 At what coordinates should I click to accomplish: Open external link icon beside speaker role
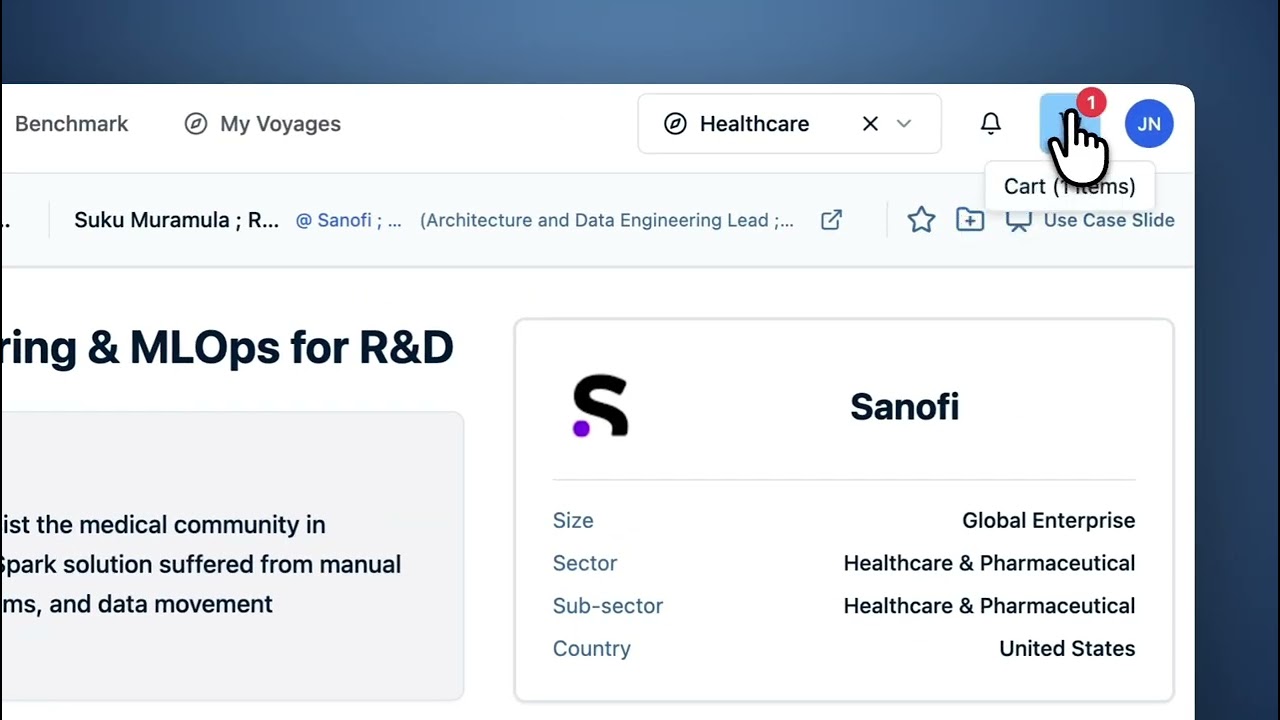[831, 220]
